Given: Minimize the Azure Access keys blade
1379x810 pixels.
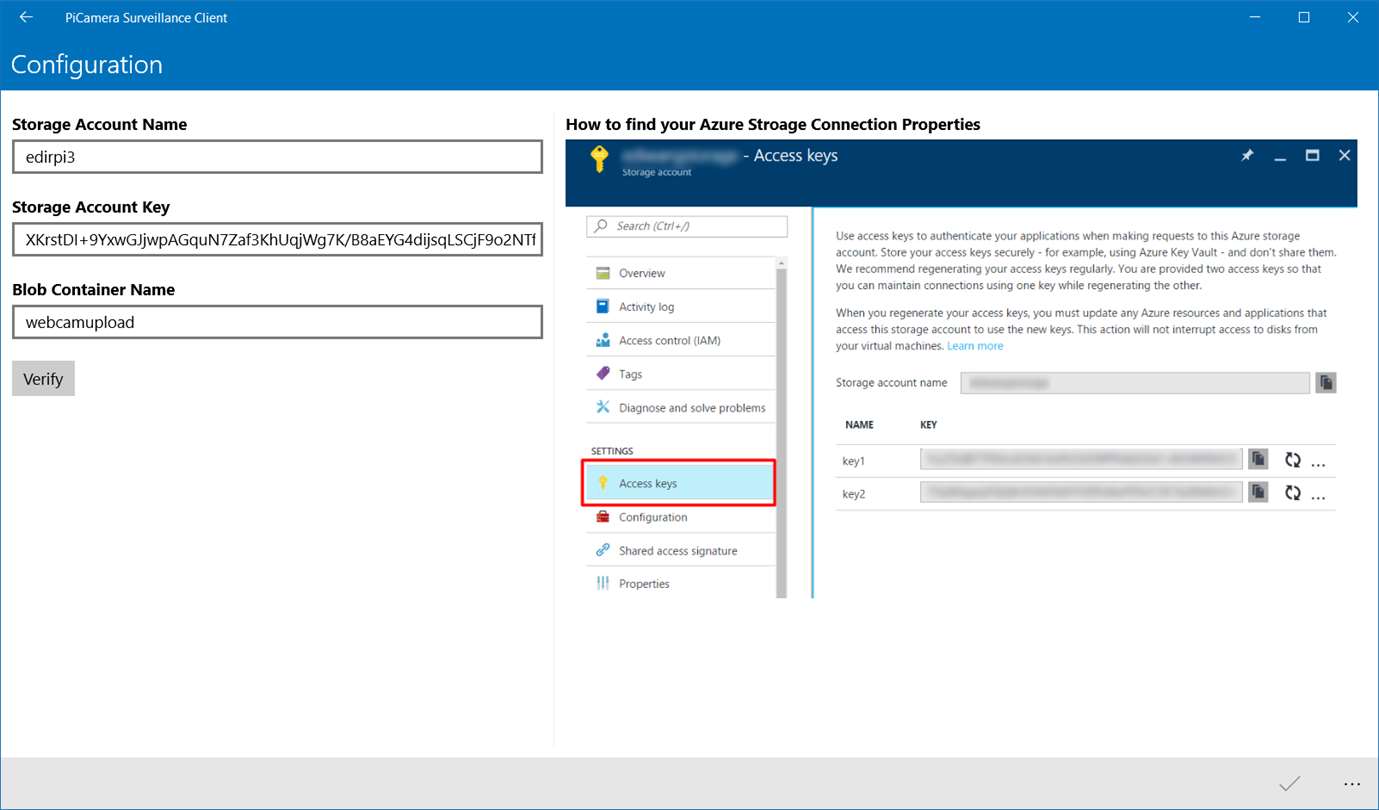Looking at the screenshot, I should [1280, 158].
